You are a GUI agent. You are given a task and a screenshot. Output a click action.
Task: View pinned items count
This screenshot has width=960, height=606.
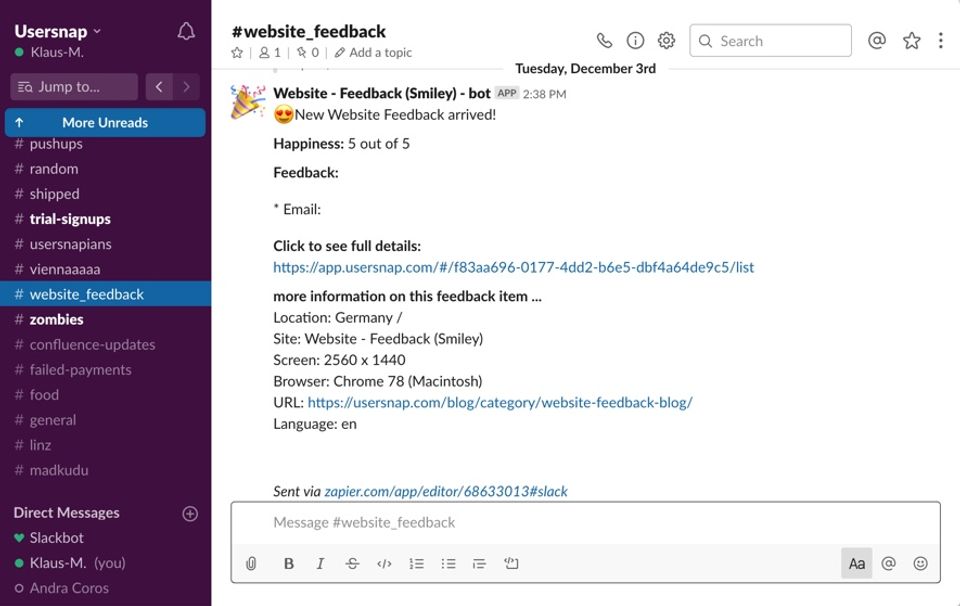[x=308, y=53]
